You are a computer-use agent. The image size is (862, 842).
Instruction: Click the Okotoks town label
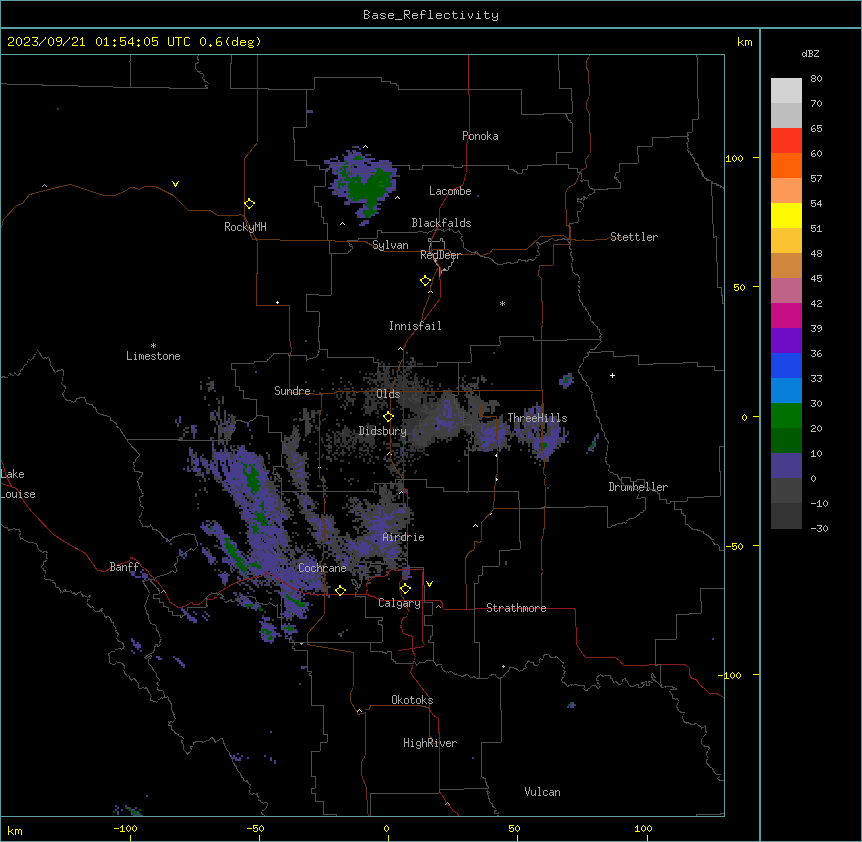tap(412, 700)
